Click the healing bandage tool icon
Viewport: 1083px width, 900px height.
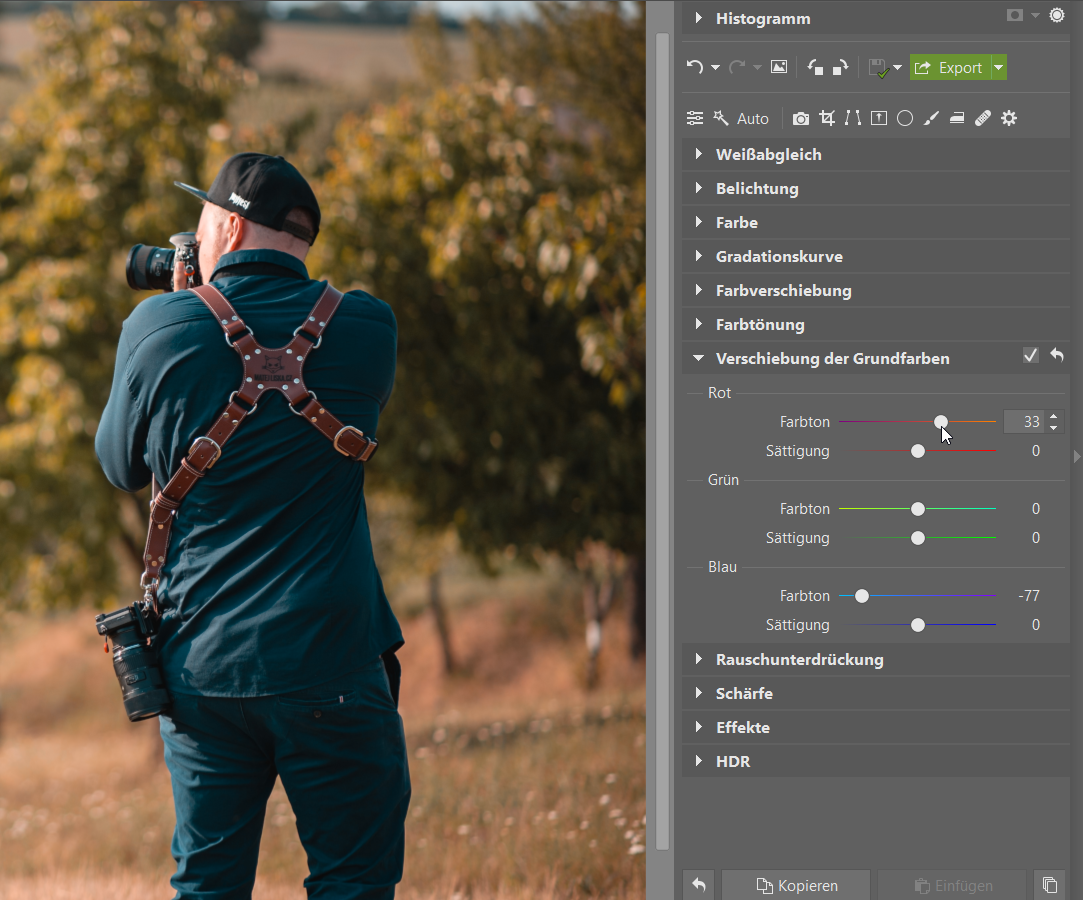pyautogui.click(x=983, y=118)
